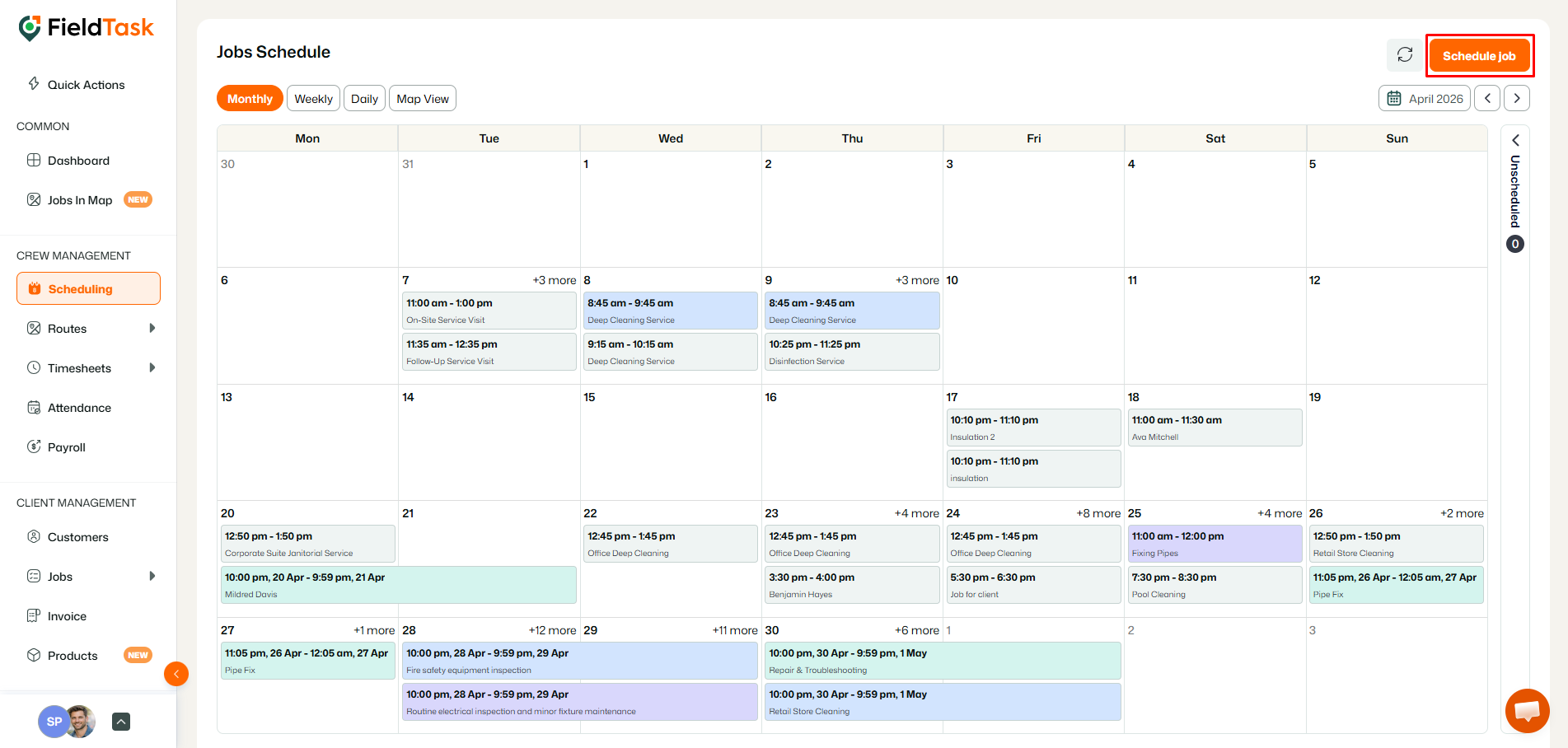The width and height of the screenshot is (1568, 748).
Task: Refresh the jobs schedule
Action: [1405, 55]
